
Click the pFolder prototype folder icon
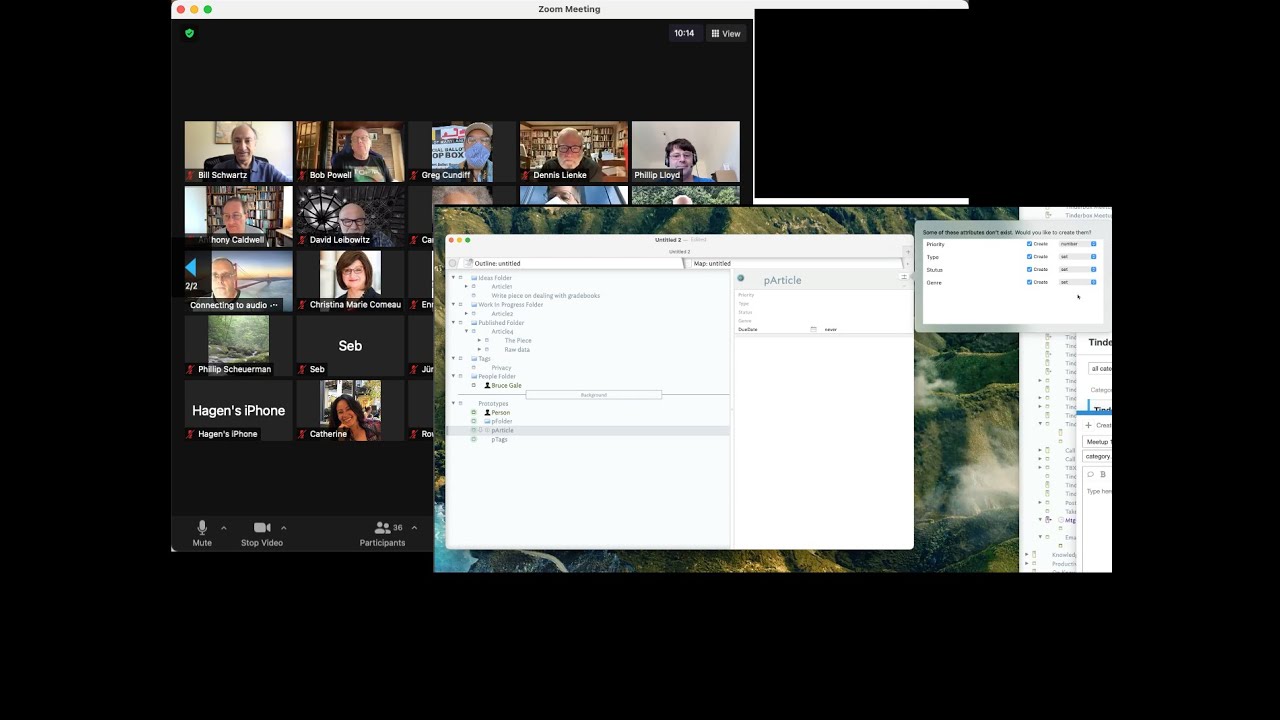coord(487,421)
